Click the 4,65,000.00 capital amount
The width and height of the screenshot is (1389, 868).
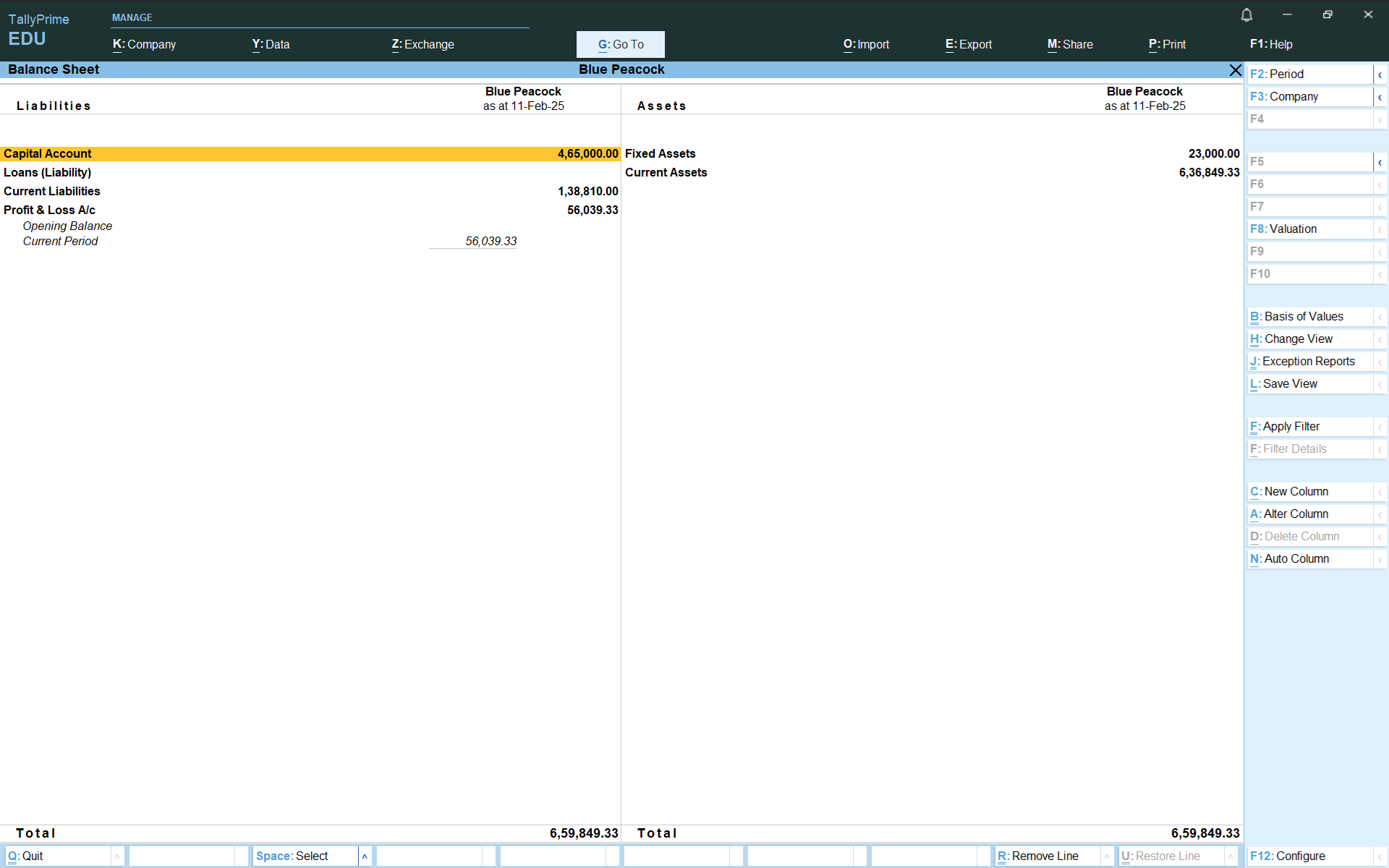pyautogui.click(x=587, y=154)
